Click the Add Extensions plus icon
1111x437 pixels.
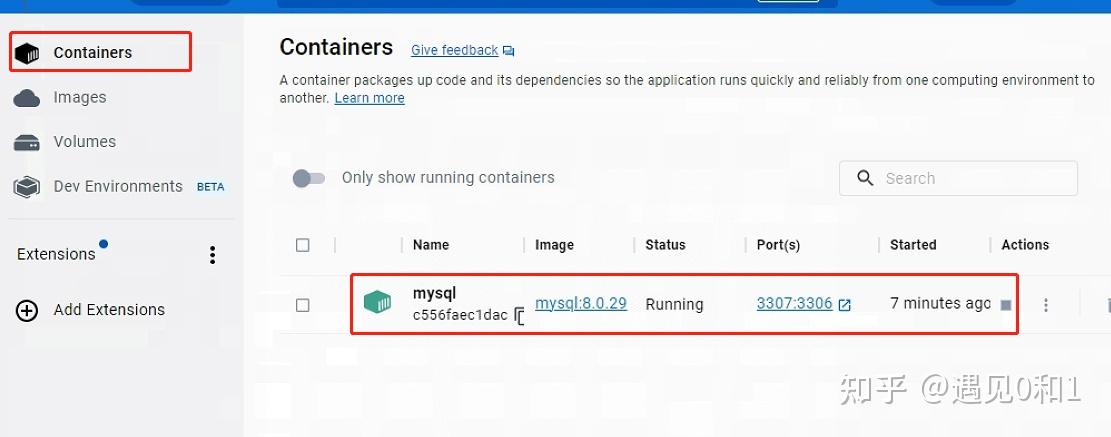point(27,310)
